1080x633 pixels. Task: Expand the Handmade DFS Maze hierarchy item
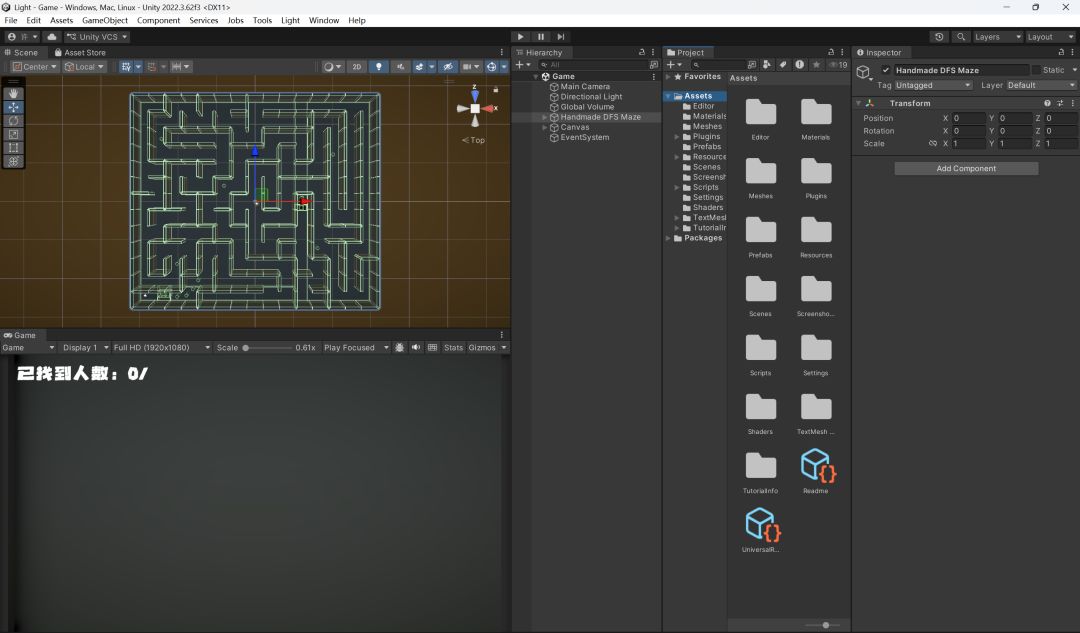[545, 117]
